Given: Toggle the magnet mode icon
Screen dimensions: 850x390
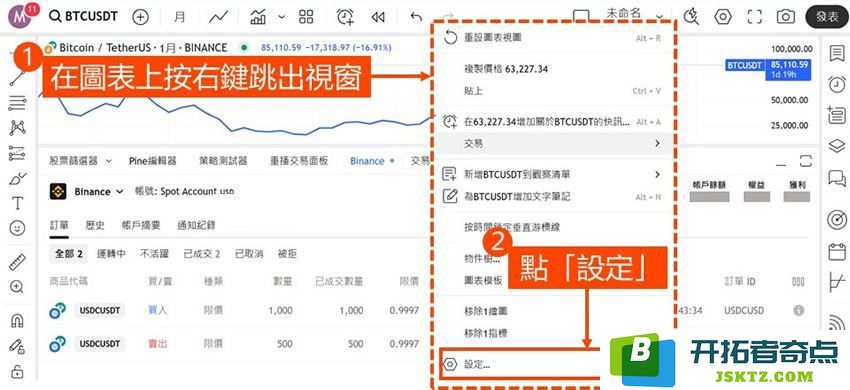Looking at the screenshot, I should 17,321.
